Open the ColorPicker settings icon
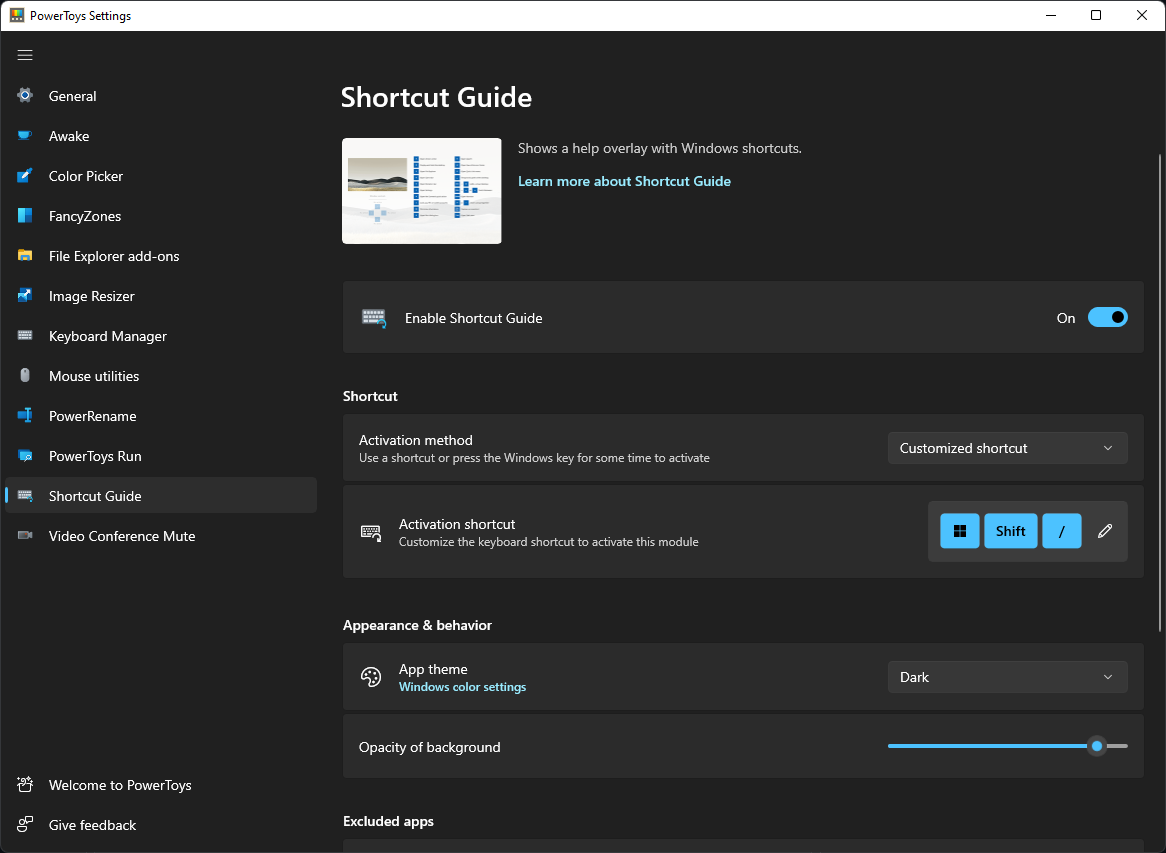The width and height of the screenshot is (1166, 853). pos(24,176)
